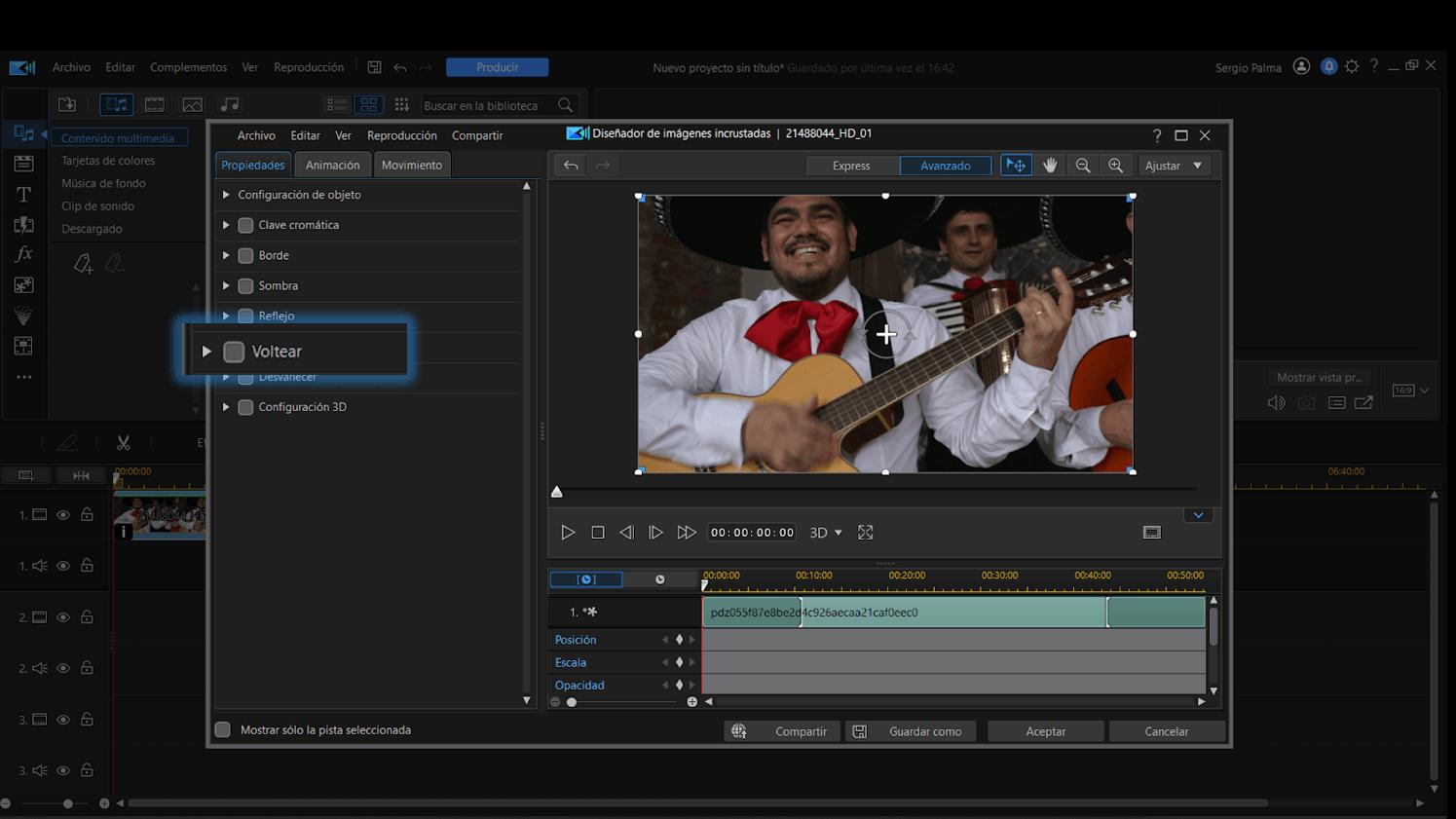The height and width of the screenshot is (819, 1456).
Task: Toggle full screen preview icon
Action: (866, 533)
